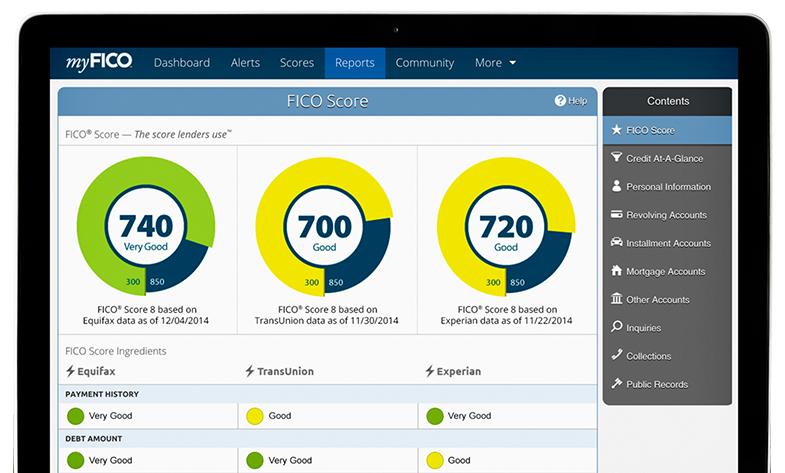Click the FICO Score star icon
The height and width of the screenshot is (473, 785).
pyautogui.click(x=616, y=130)
